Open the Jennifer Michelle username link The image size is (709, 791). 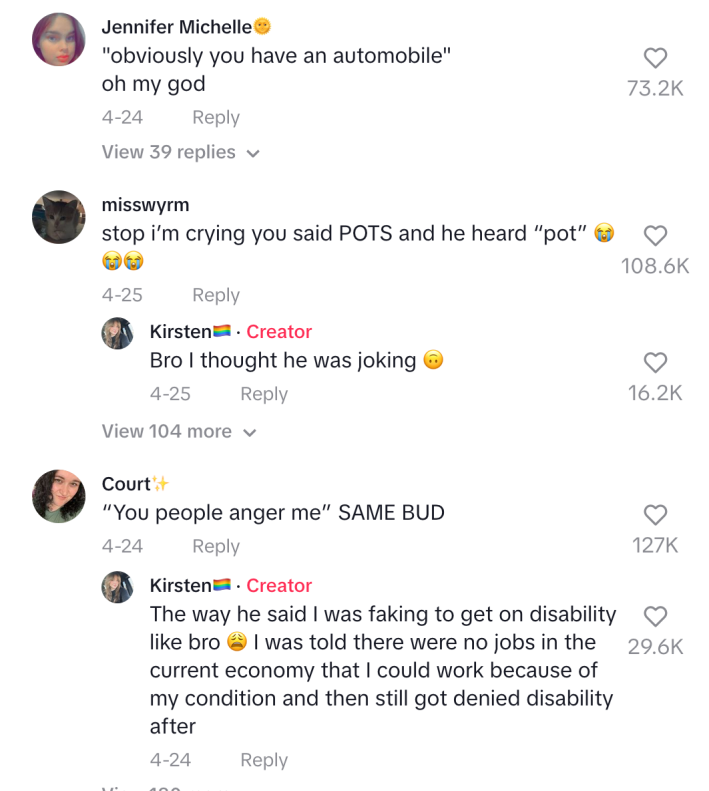177,27
